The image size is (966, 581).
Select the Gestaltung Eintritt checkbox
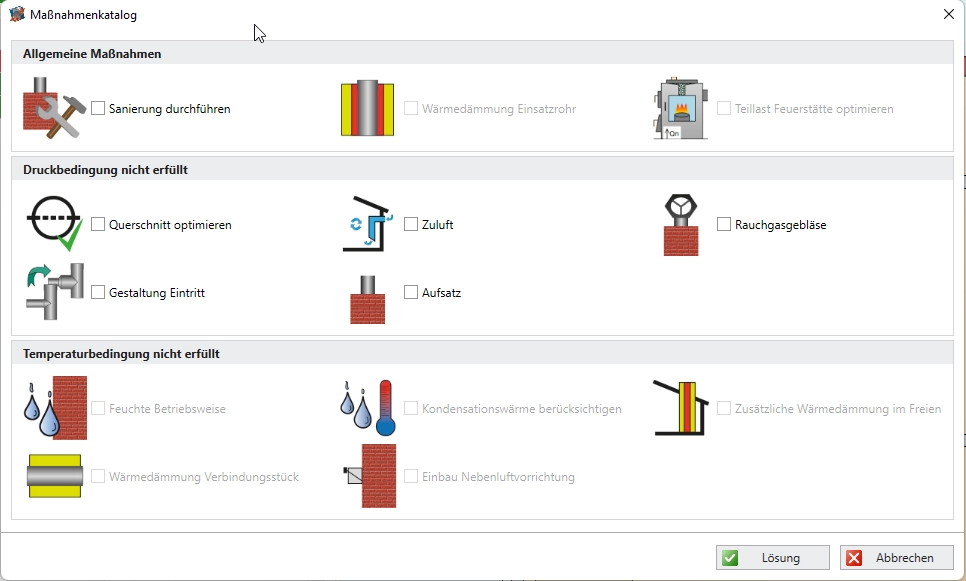tap(98, 292)
